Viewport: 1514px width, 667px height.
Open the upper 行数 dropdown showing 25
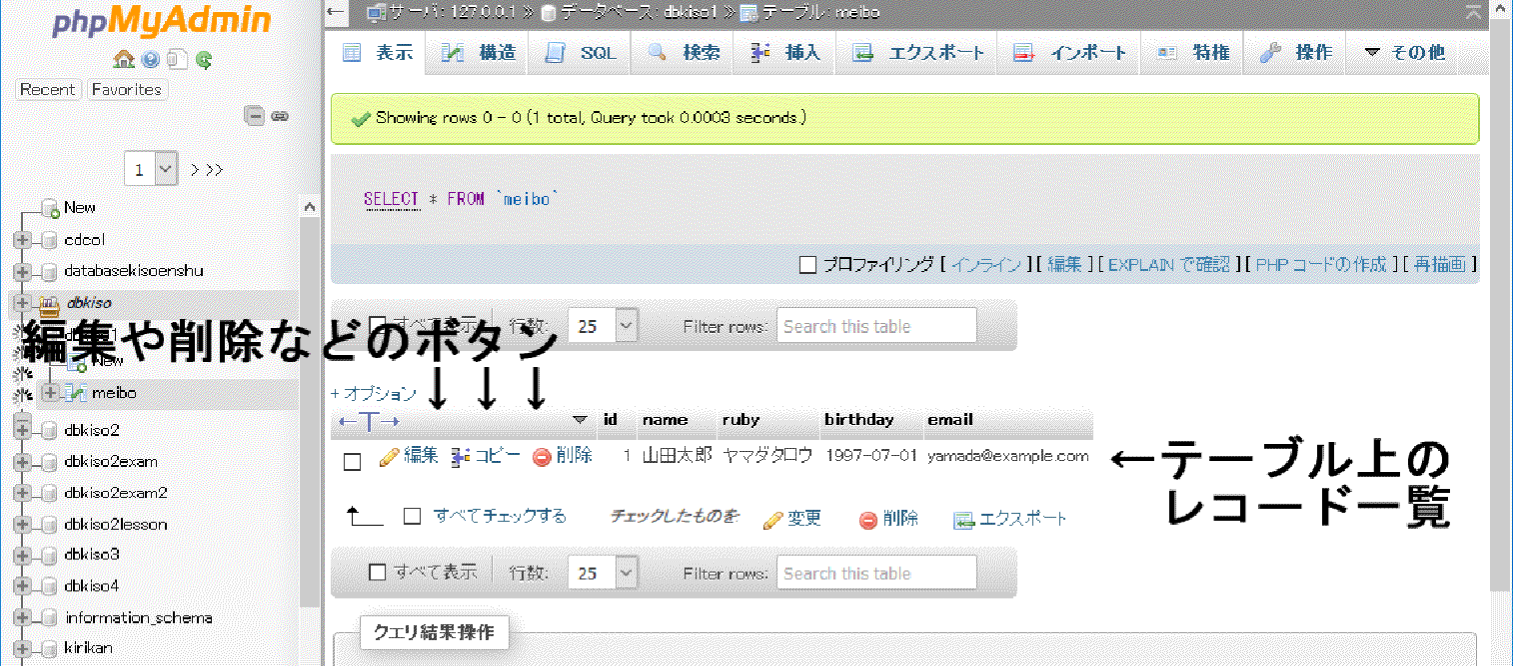tap(602, 326)
